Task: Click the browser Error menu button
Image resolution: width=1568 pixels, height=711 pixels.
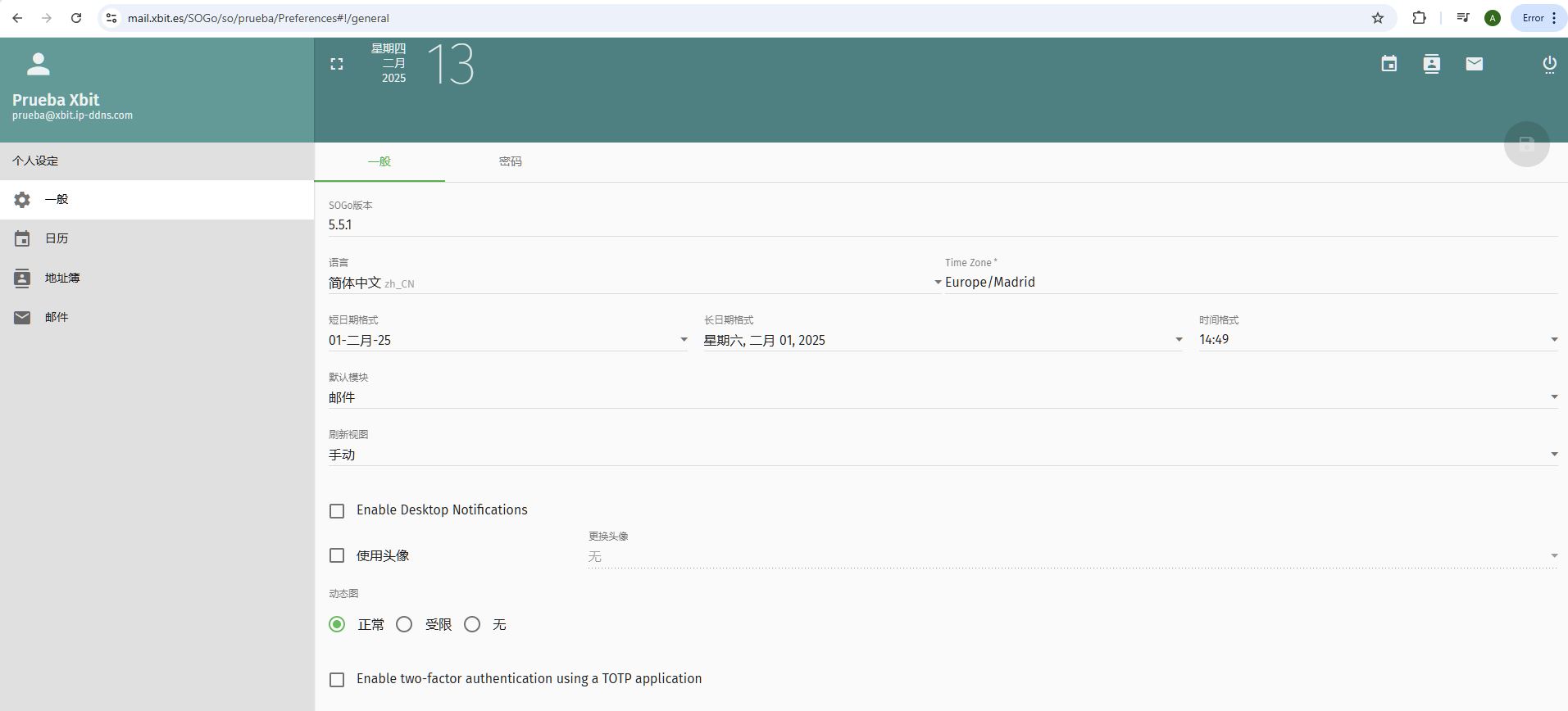Action: coord(1538,18)
